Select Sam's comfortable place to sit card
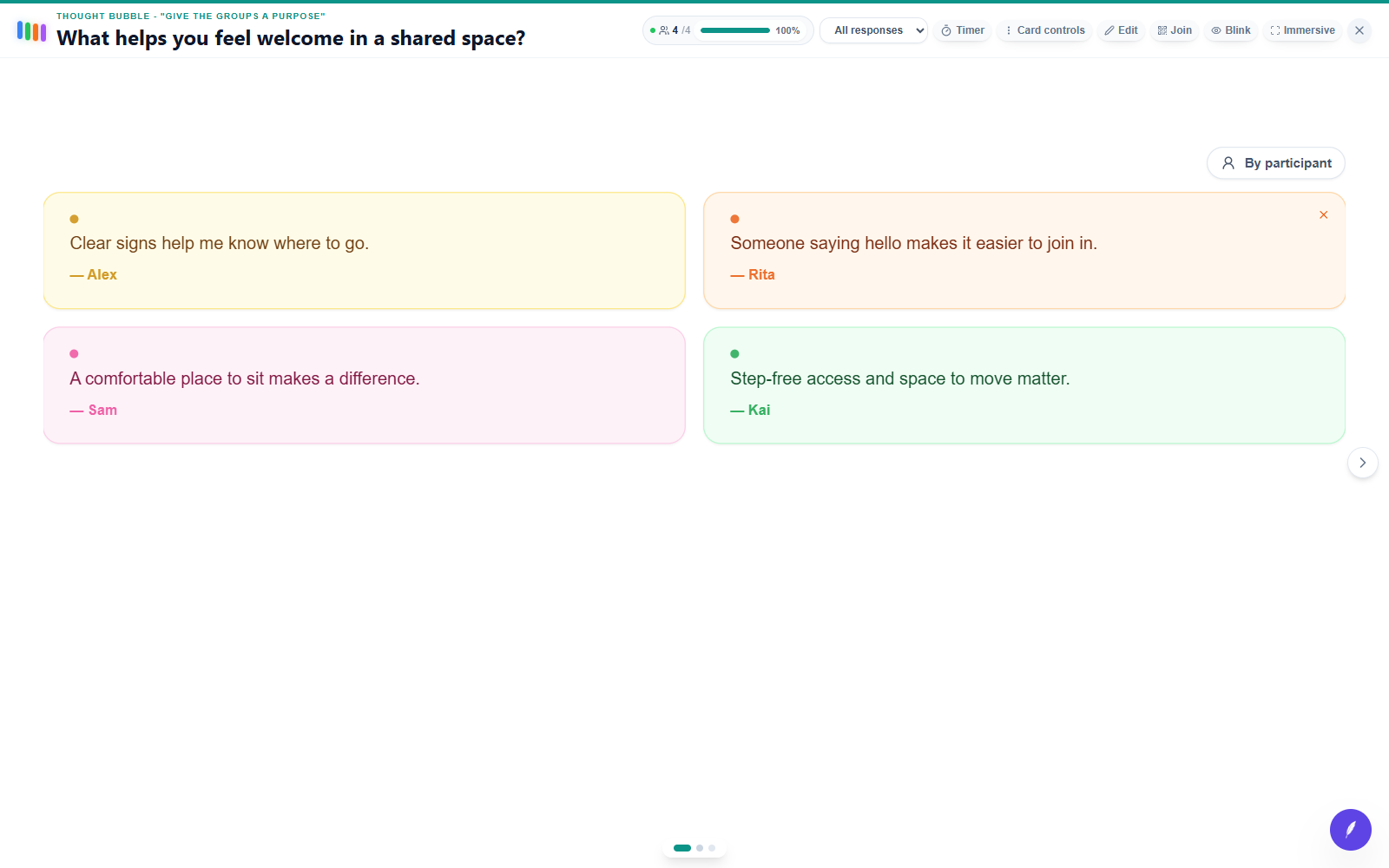 pos(365,385)
